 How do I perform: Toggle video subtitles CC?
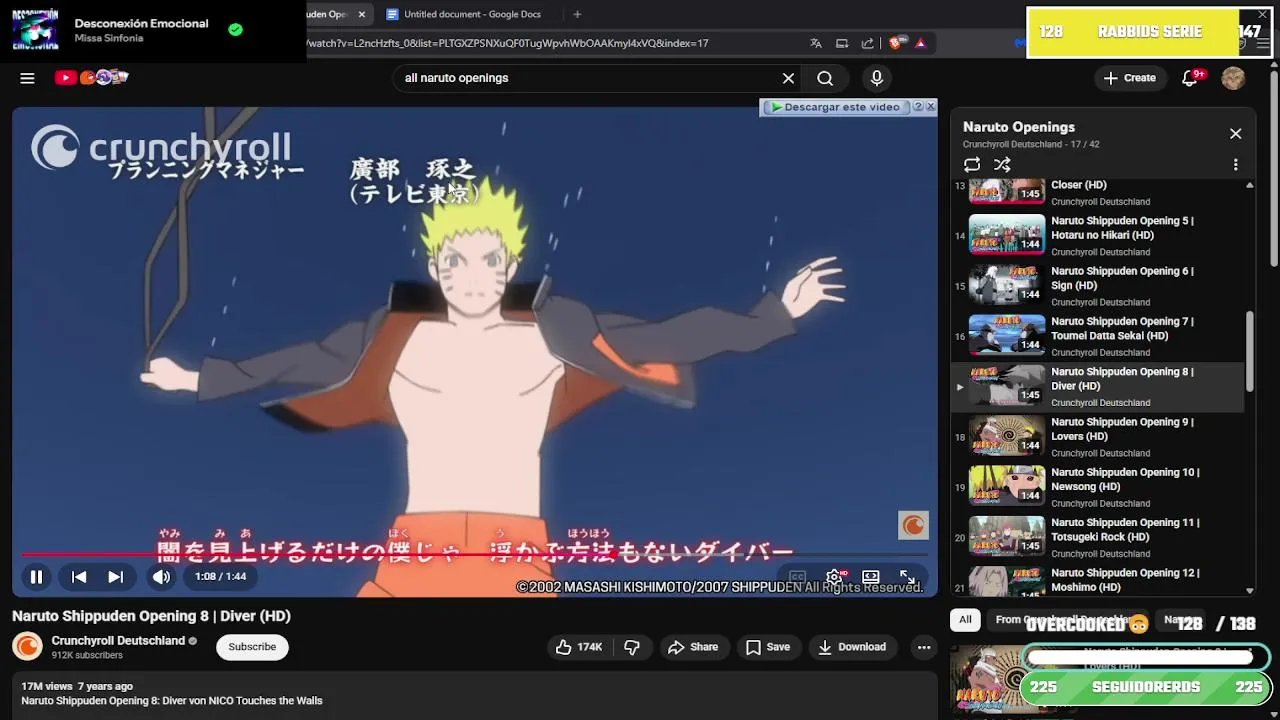(797, 577)
